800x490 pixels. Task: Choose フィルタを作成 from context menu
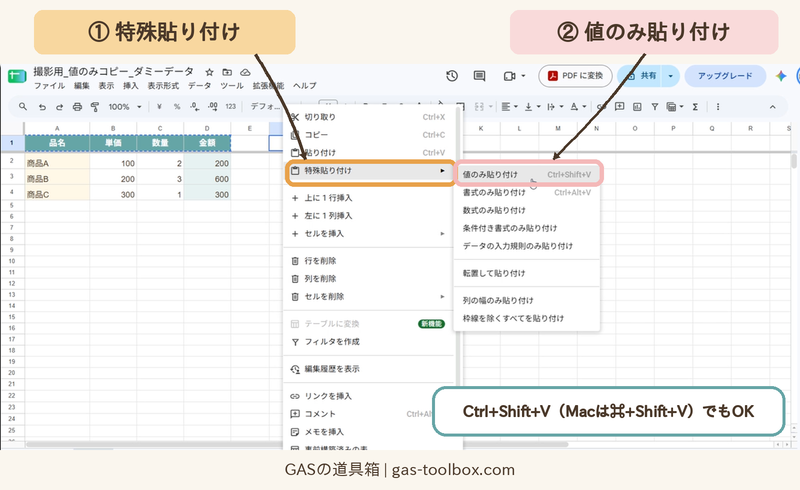(367, 342)
